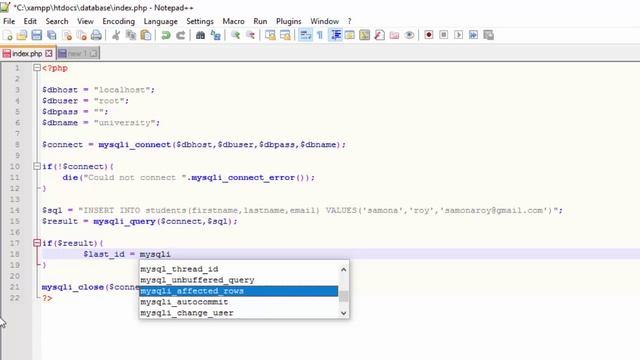The width and height of the screenshot is (640, 360).
Task: Click the Copy toolbar icon
Action: pyautogui.click(x=131, y=35)
